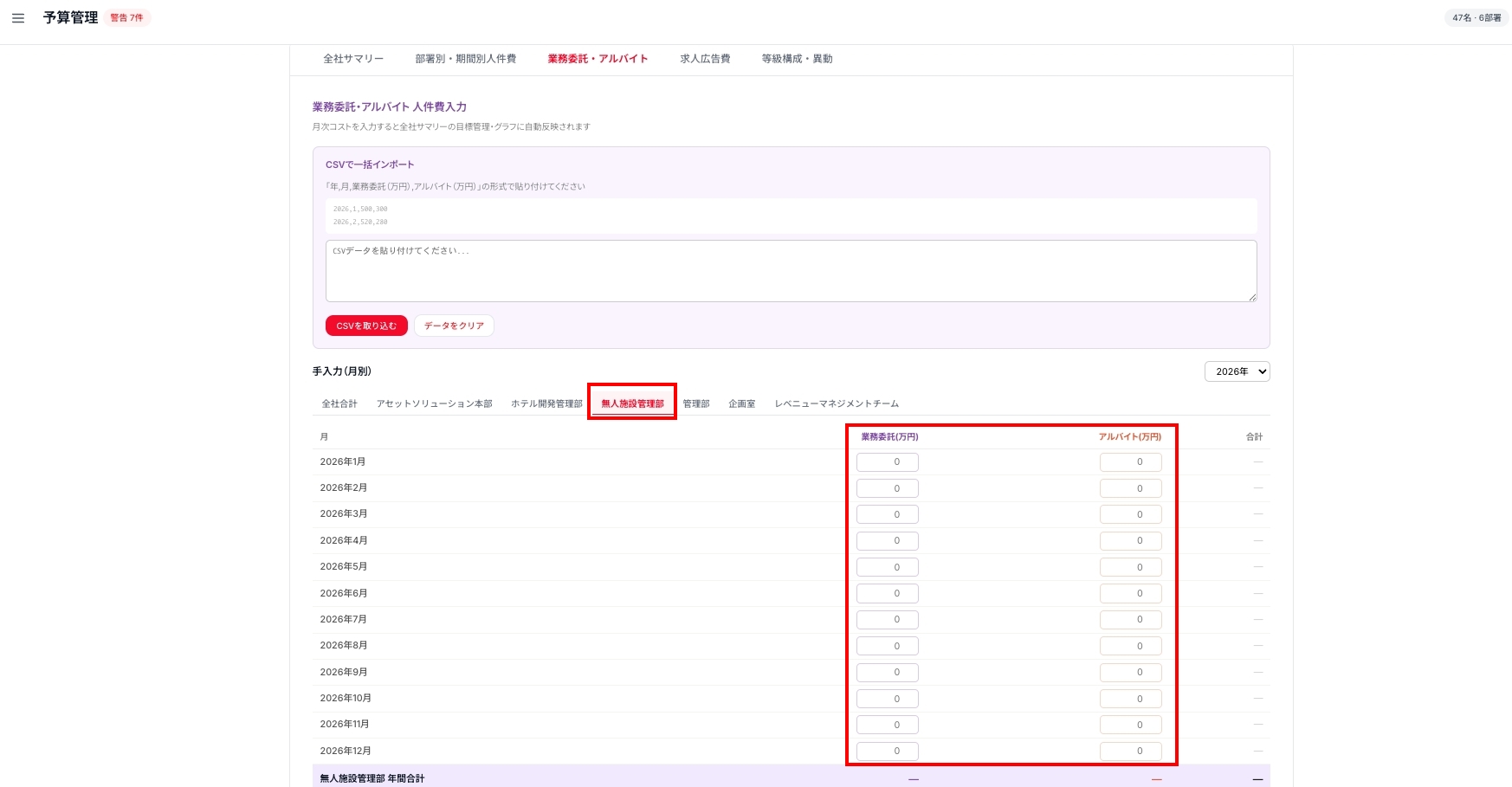Go to 求人広告費 tab
This screenshot has height=787, width=1512.
pyautogui.click(x=705, y=59)
